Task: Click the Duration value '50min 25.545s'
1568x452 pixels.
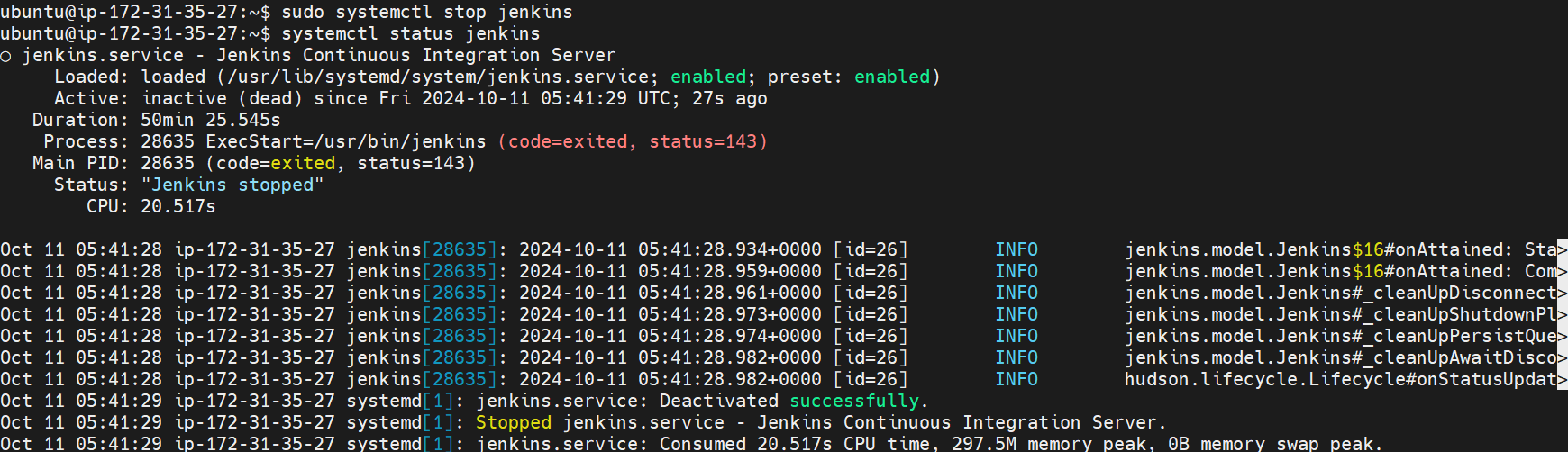Action: click(211, 121)
